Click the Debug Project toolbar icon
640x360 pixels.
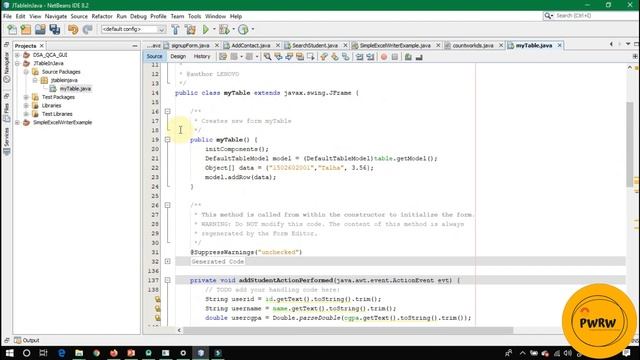click(x=224, y=29)
